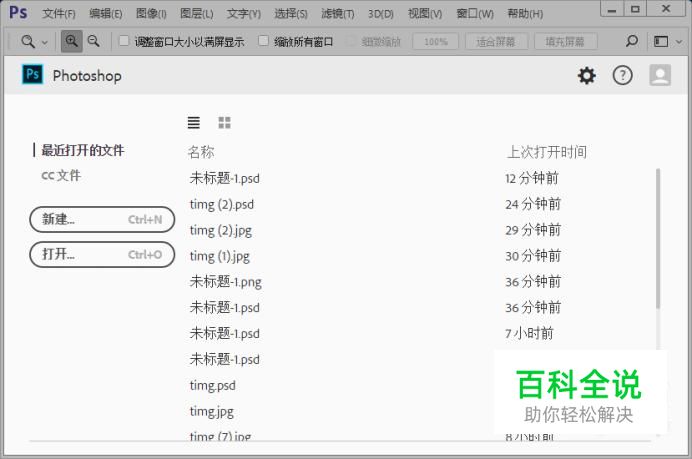The height and width of the screenshot is (459, 692).
Task: Select the zoom out magnifier tool
Action: (x=94, y=41)
